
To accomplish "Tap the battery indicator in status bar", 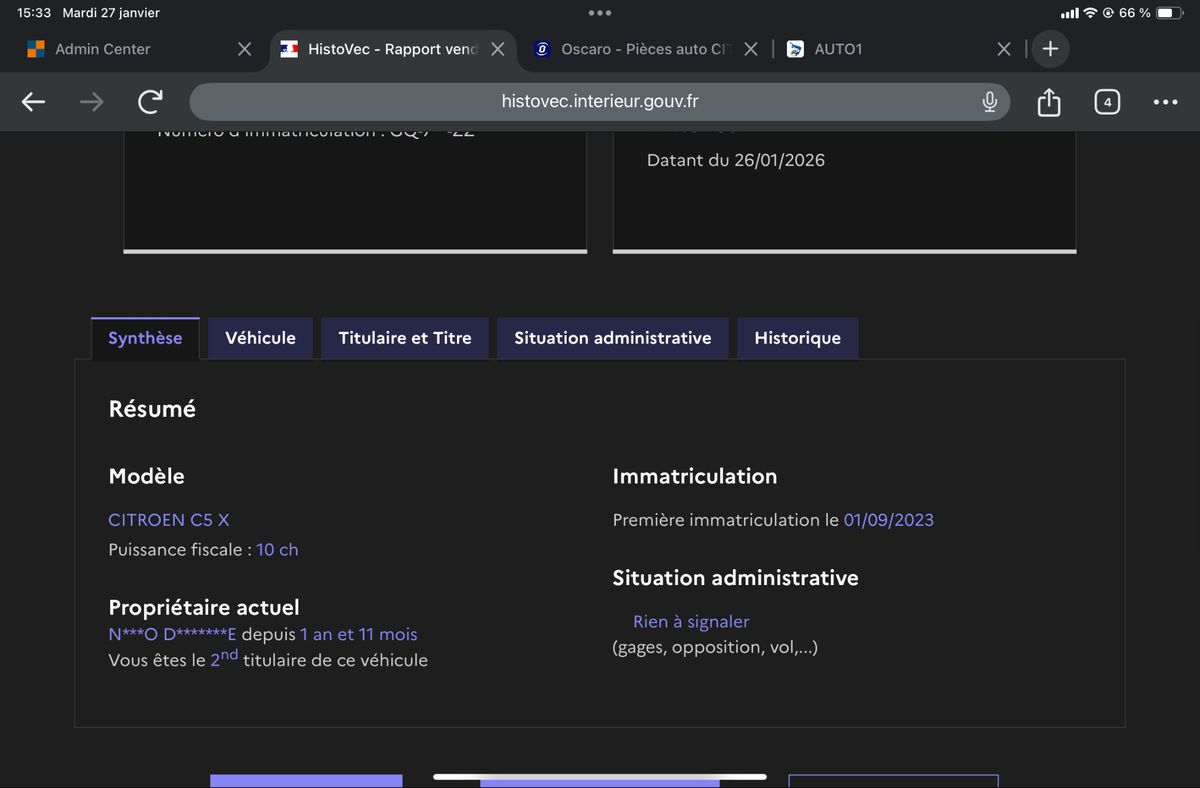I will [1170, 13].
